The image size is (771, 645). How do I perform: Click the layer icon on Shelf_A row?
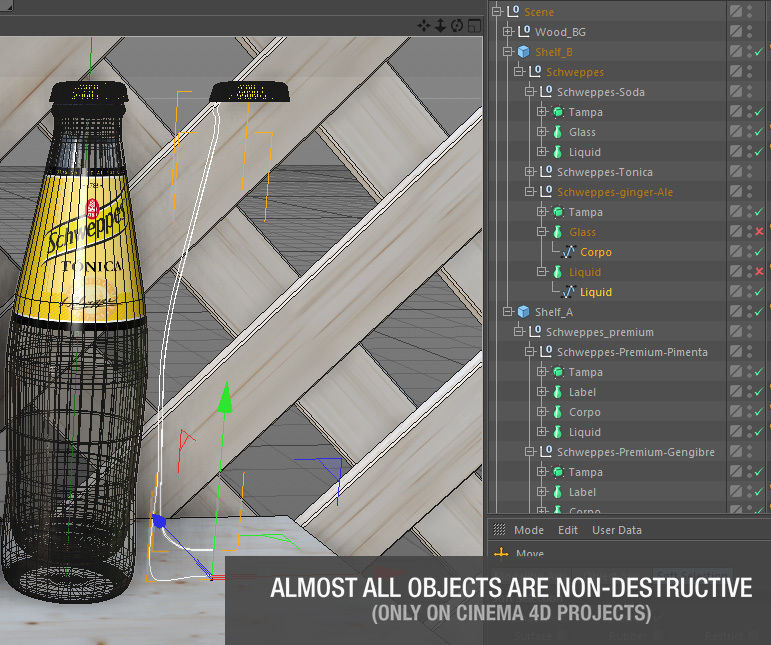pyautogui.click(x=736, y=312)
